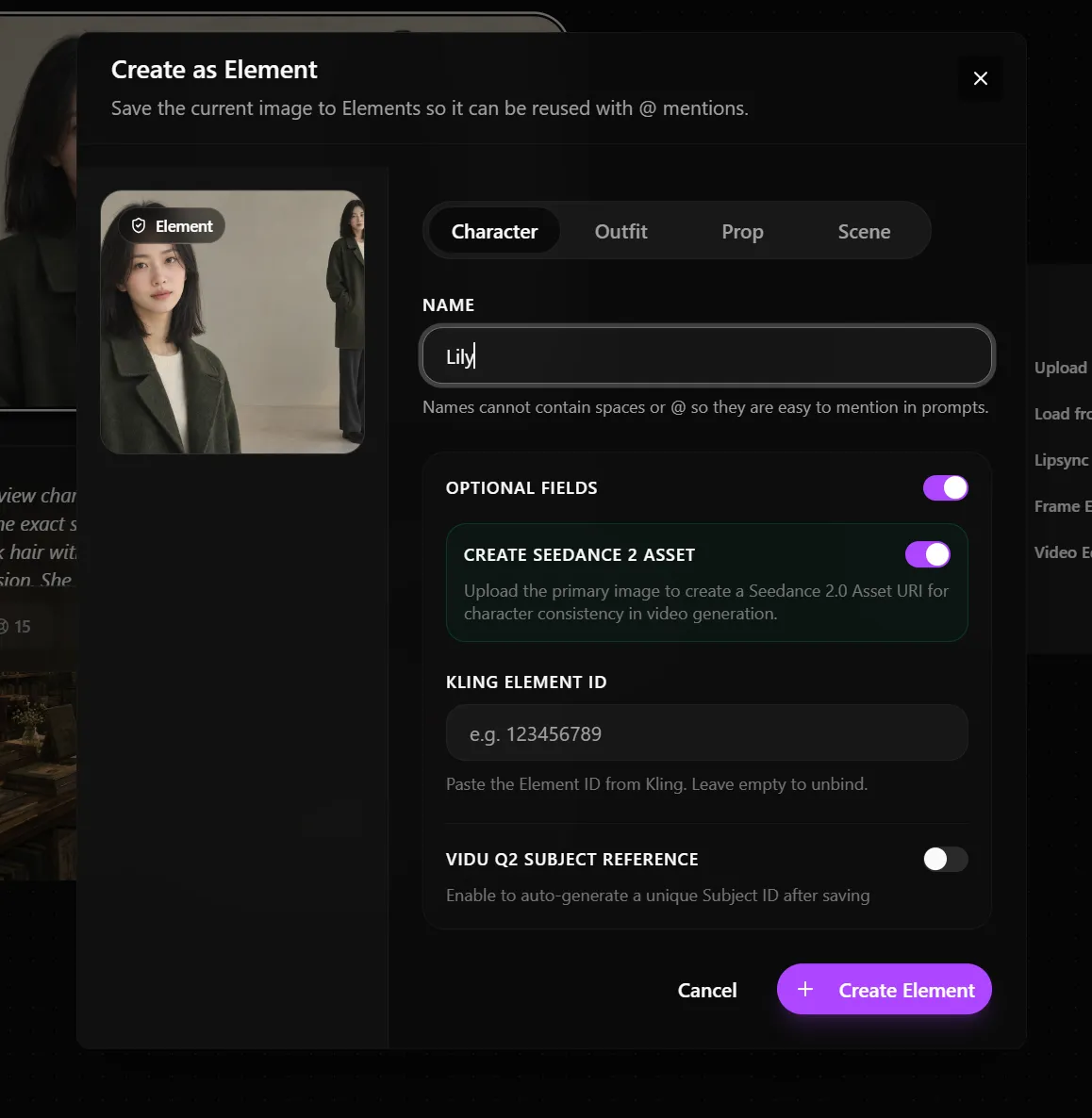
Task: Click the Cancel button
Action: pyautogui.click(x=707, y=990)
